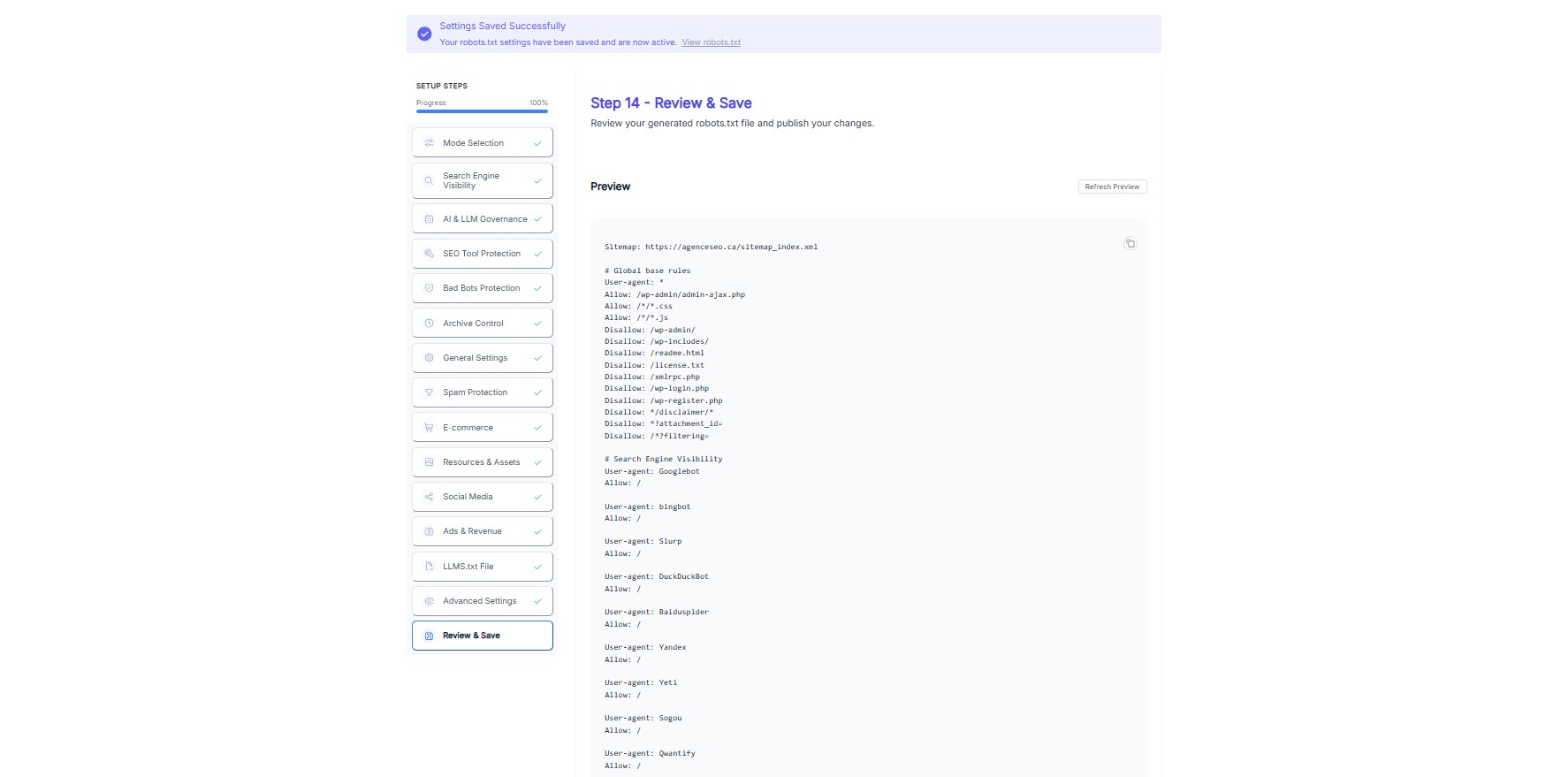Open the Resources & Assets step

[482, 462]
